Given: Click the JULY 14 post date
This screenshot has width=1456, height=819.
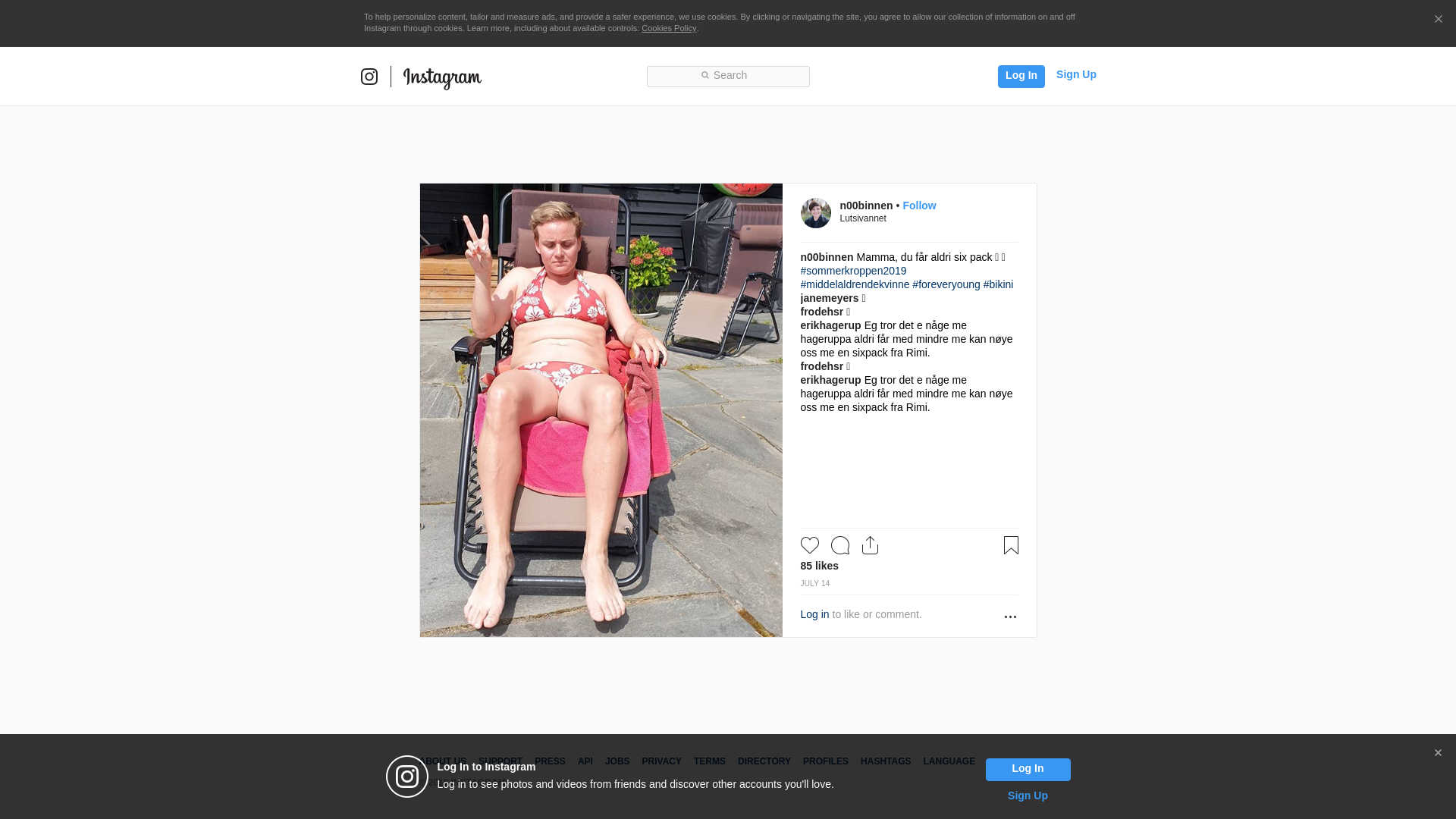Looking at the screenshot, I should pos(815,583).
